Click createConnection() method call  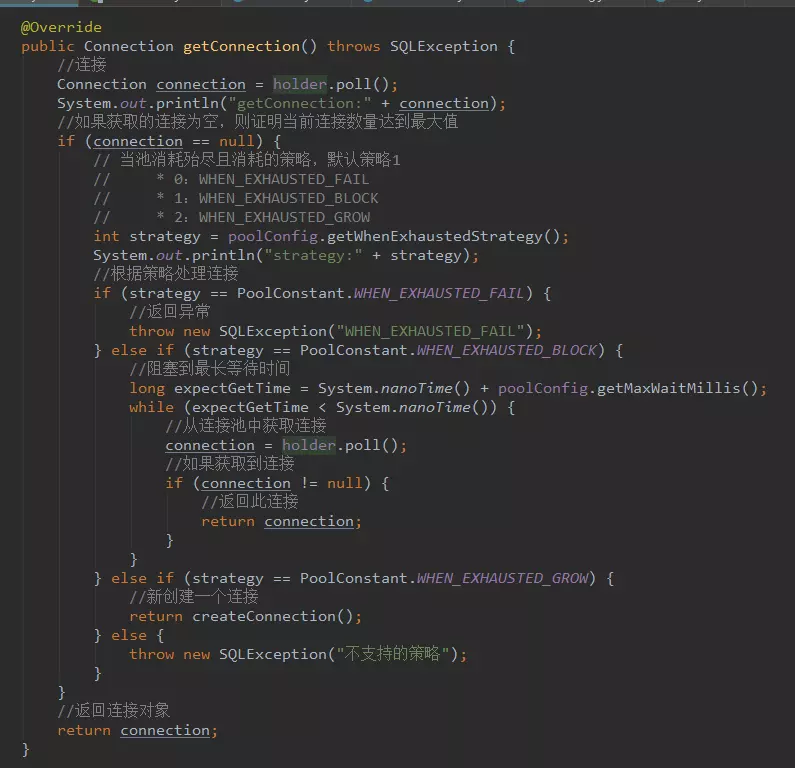(x=273, y=616)
